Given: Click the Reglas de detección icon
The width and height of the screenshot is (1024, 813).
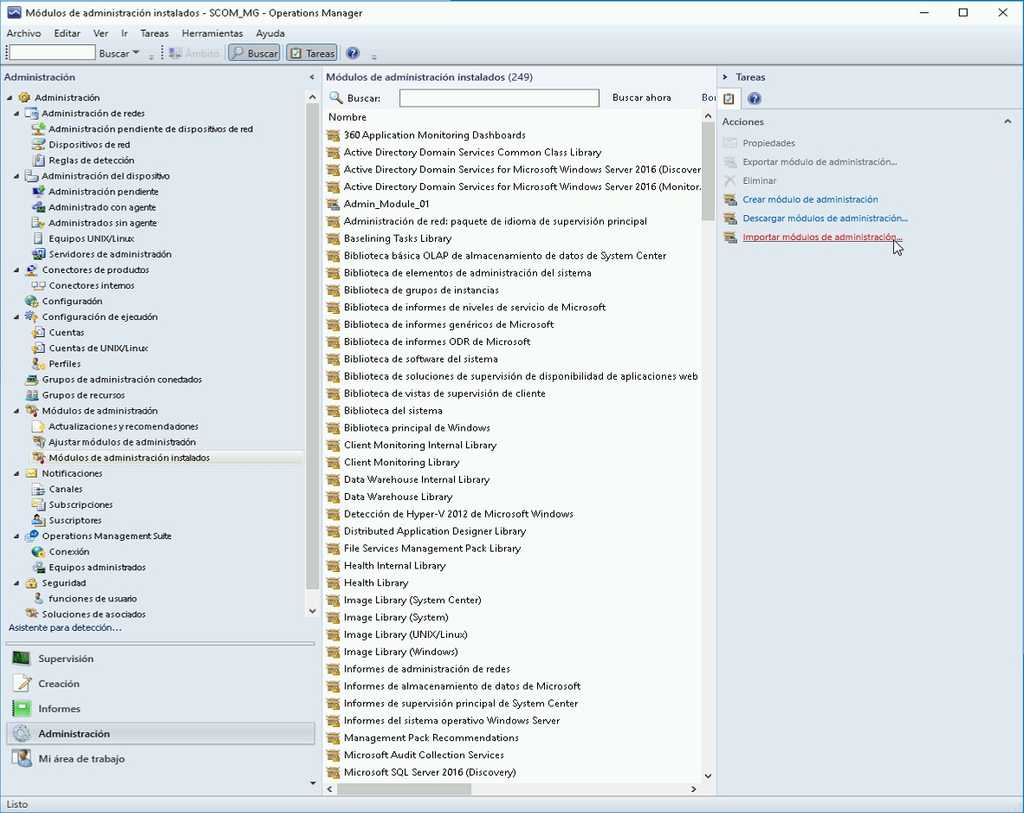Looking at the screenshot, I should point(39,161).
